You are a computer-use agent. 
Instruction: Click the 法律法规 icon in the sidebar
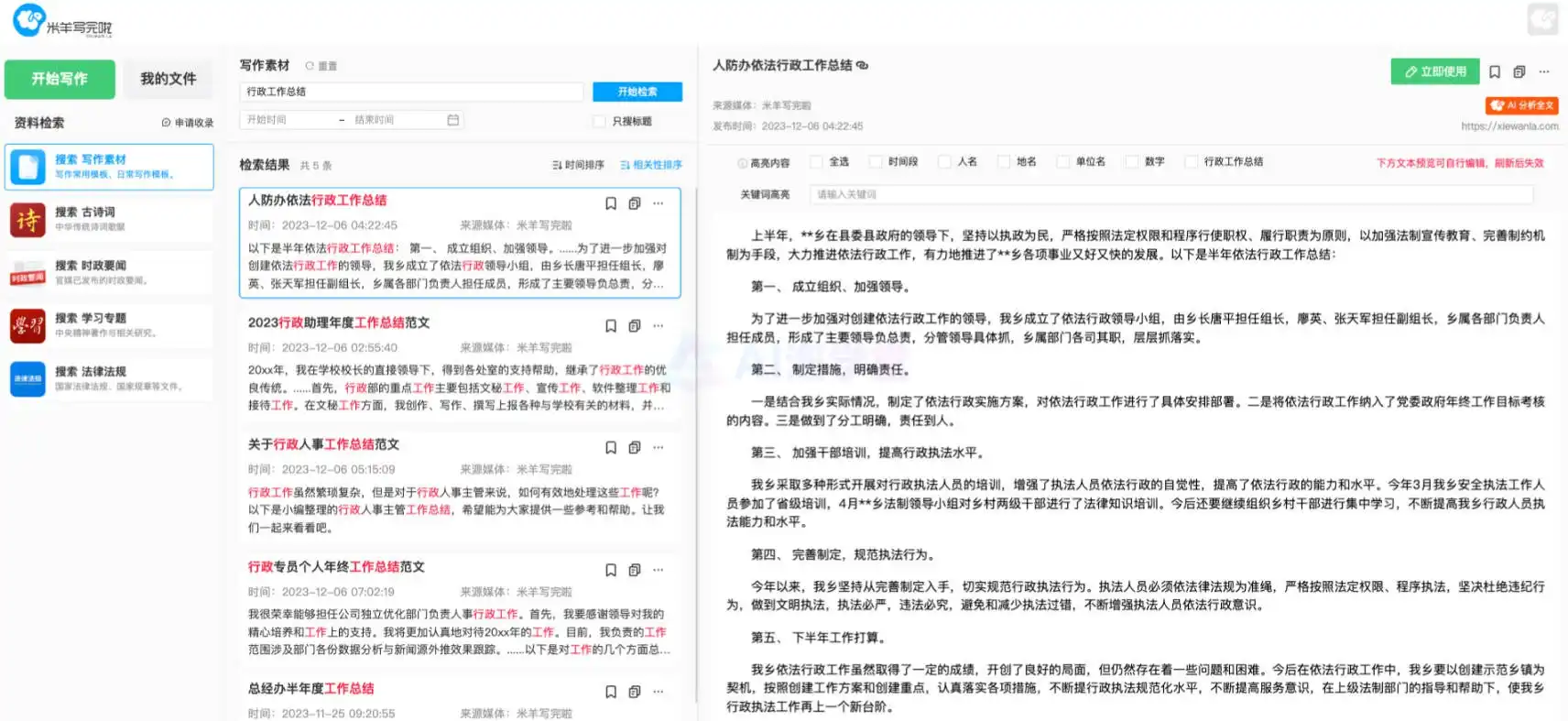click(x=27, y=379)
